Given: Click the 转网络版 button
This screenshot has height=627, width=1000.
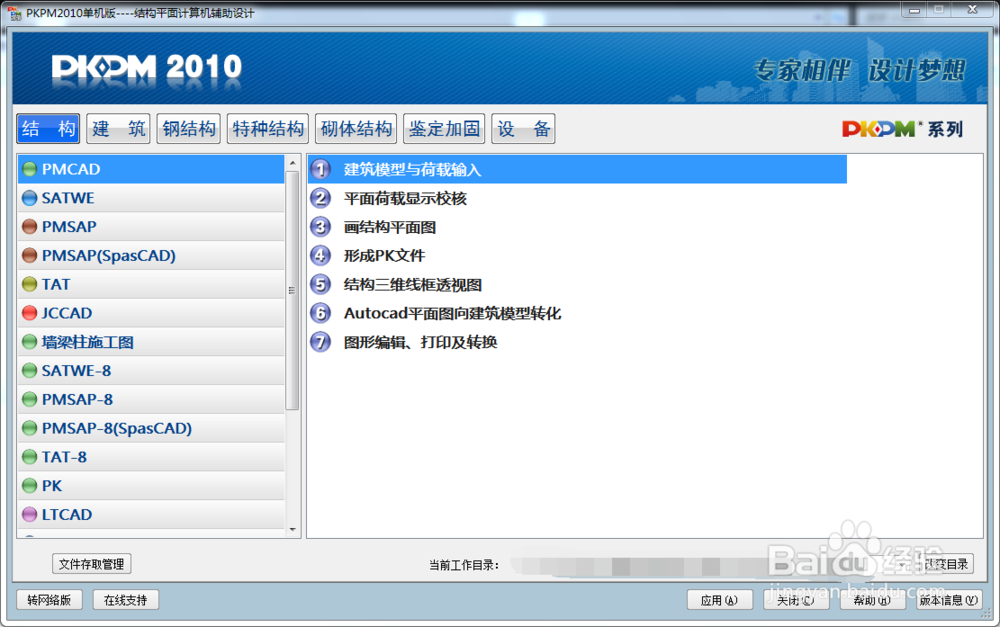Looking at the screenshot, I should click(49, 600).
